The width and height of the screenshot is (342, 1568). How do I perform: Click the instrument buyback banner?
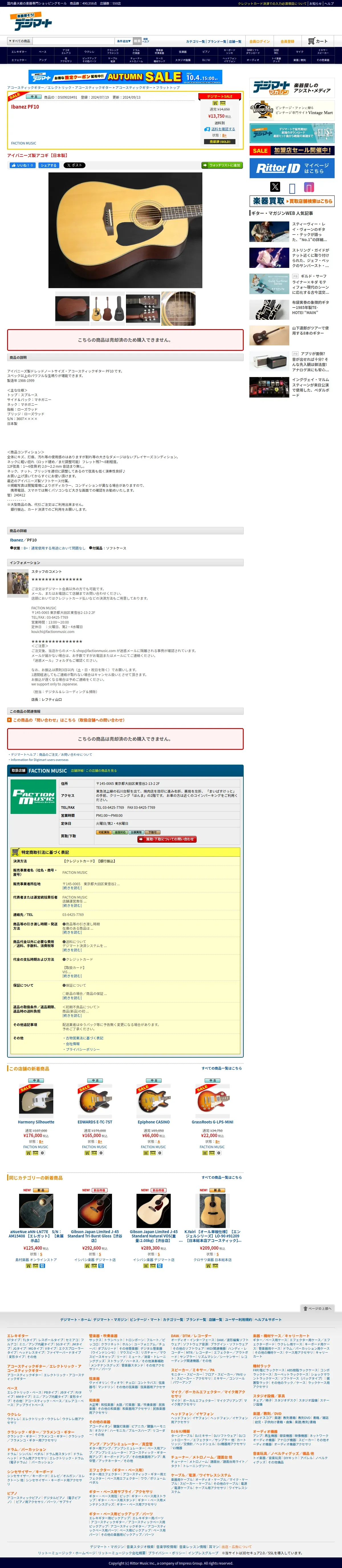[292, 201]
